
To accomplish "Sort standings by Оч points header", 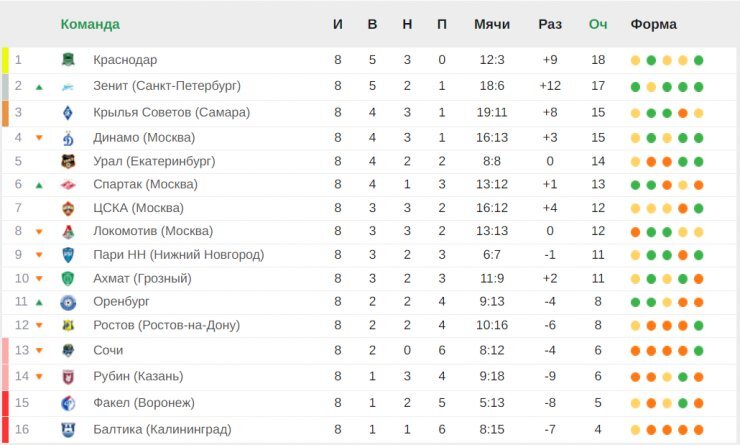I will pos(598,24).
